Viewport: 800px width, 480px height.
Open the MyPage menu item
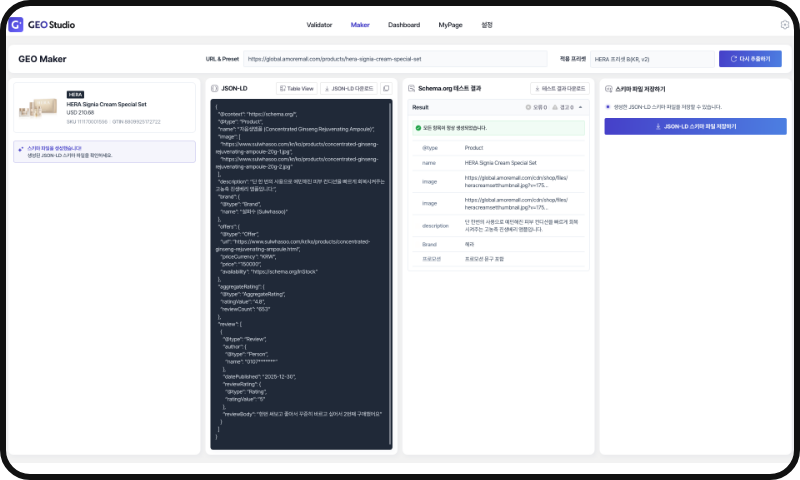(450, 24)
